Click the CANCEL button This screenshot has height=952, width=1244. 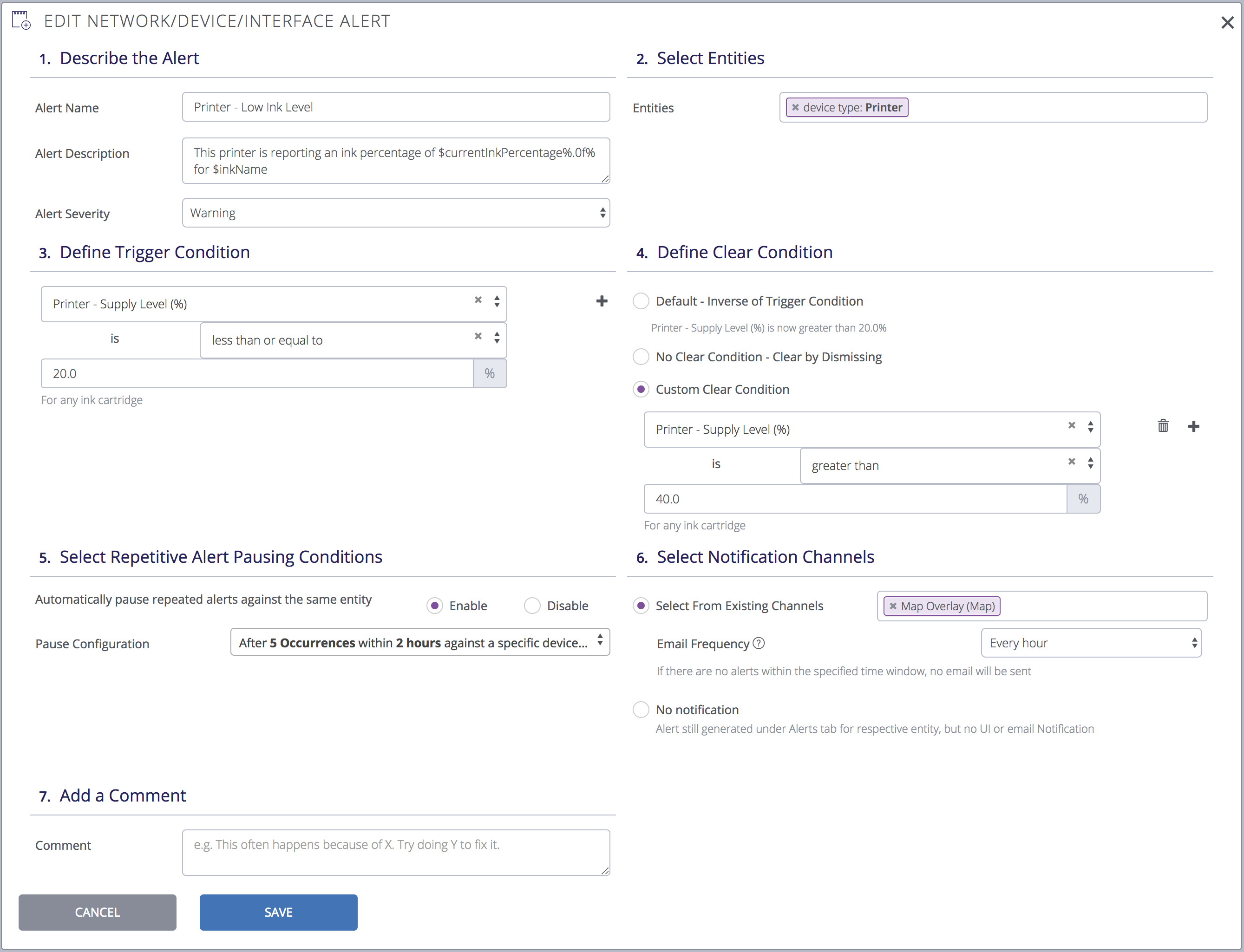98,913
